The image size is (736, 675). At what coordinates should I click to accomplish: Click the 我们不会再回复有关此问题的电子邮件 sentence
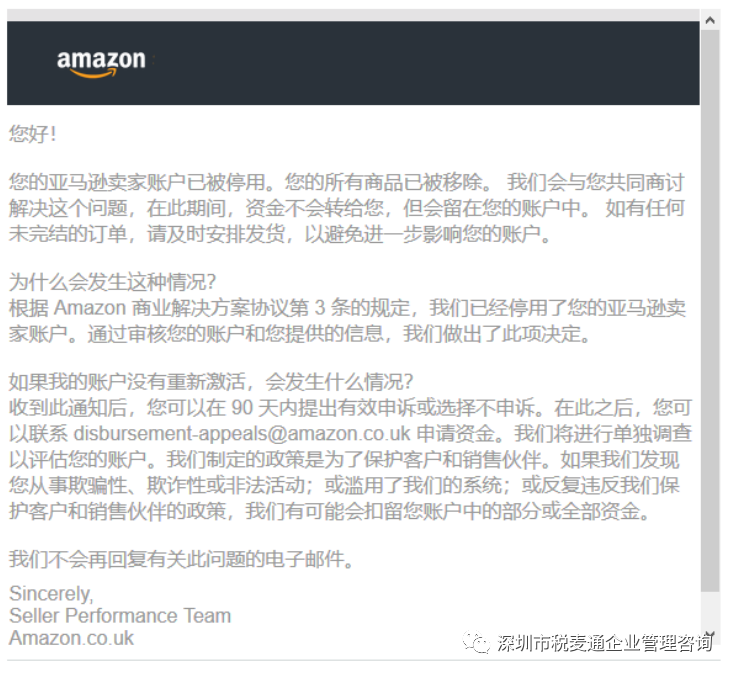(181, 559)
